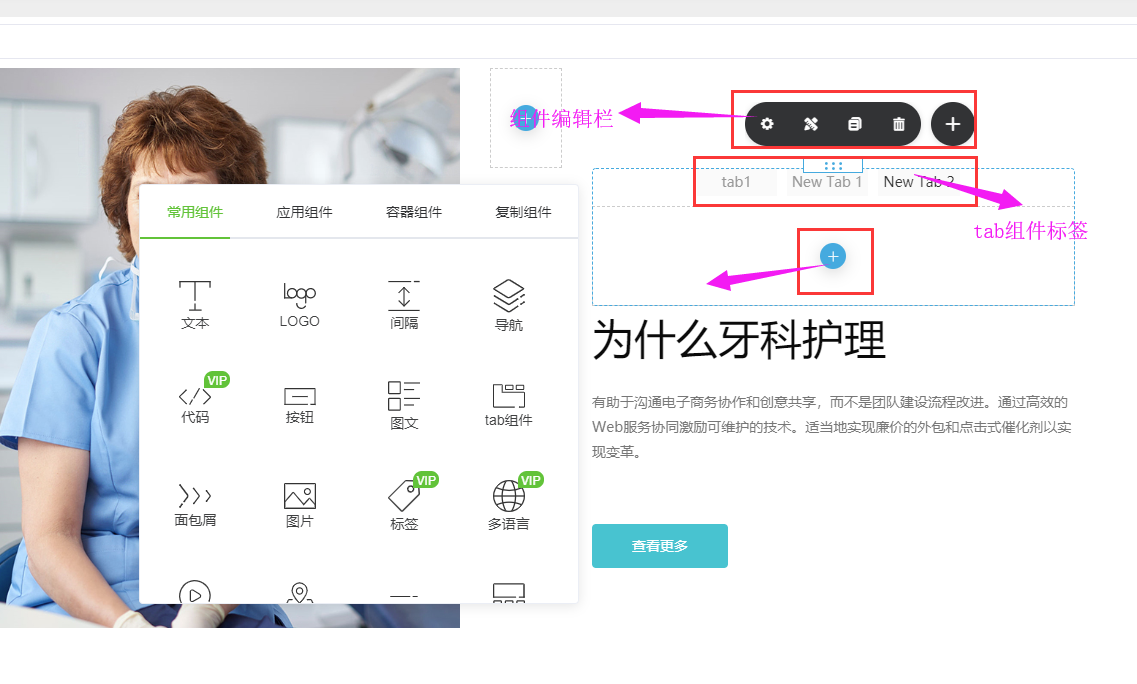Viewport: 1137px width, 684px height.
Task: Select the 间隔 spacer component
Action: pos(404,305)
